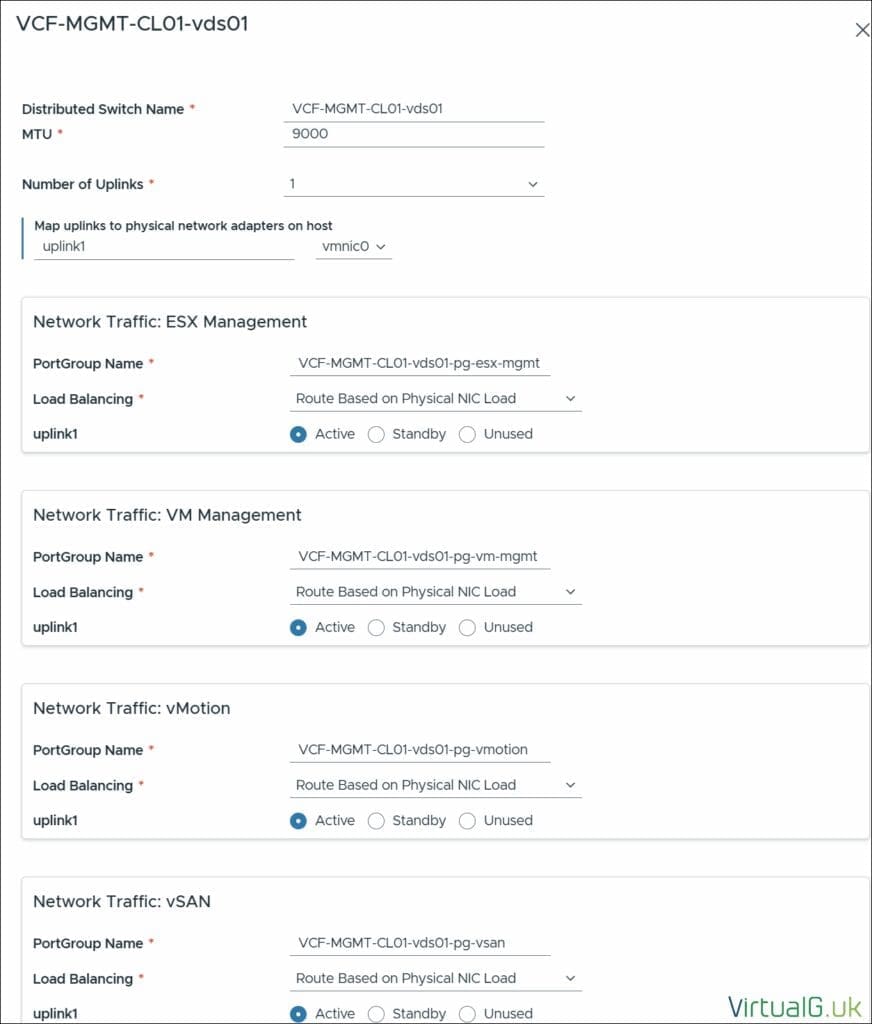Expand ESX Management Load Balancing dropdown

tap(436, 399)
